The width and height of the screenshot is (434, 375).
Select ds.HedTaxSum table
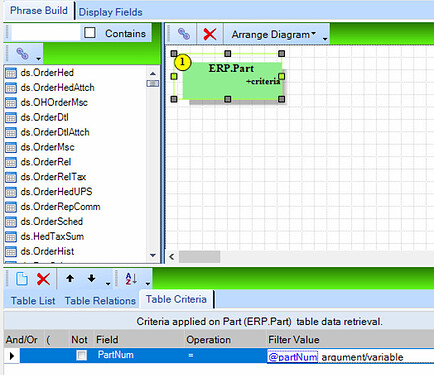coord(52,236)
